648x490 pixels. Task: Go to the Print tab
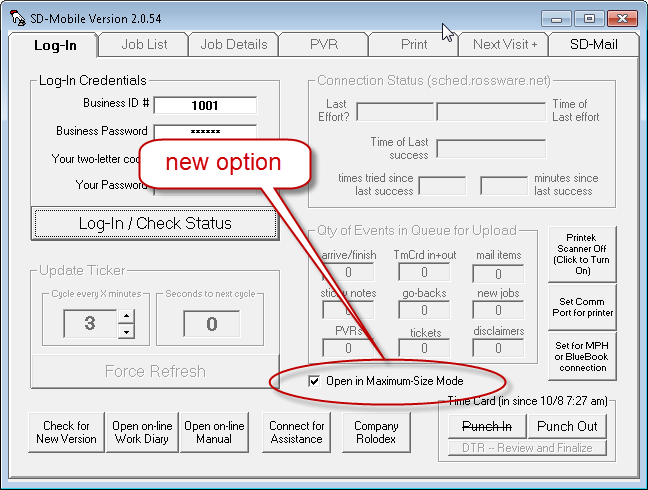pyautogui.click(x=413, y=44)
